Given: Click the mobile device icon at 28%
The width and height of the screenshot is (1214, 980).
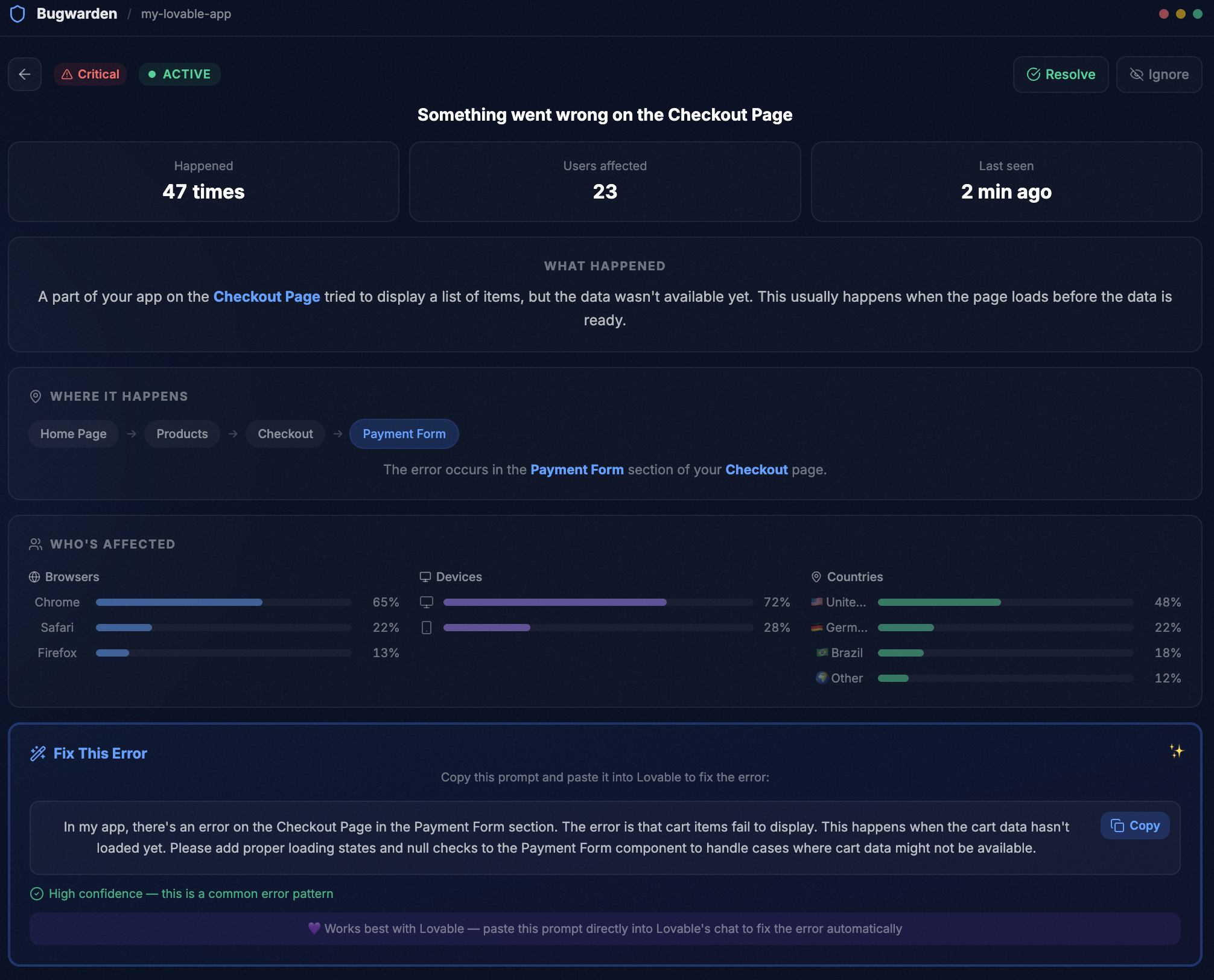Looking at the screenshot, I should 427,628.
